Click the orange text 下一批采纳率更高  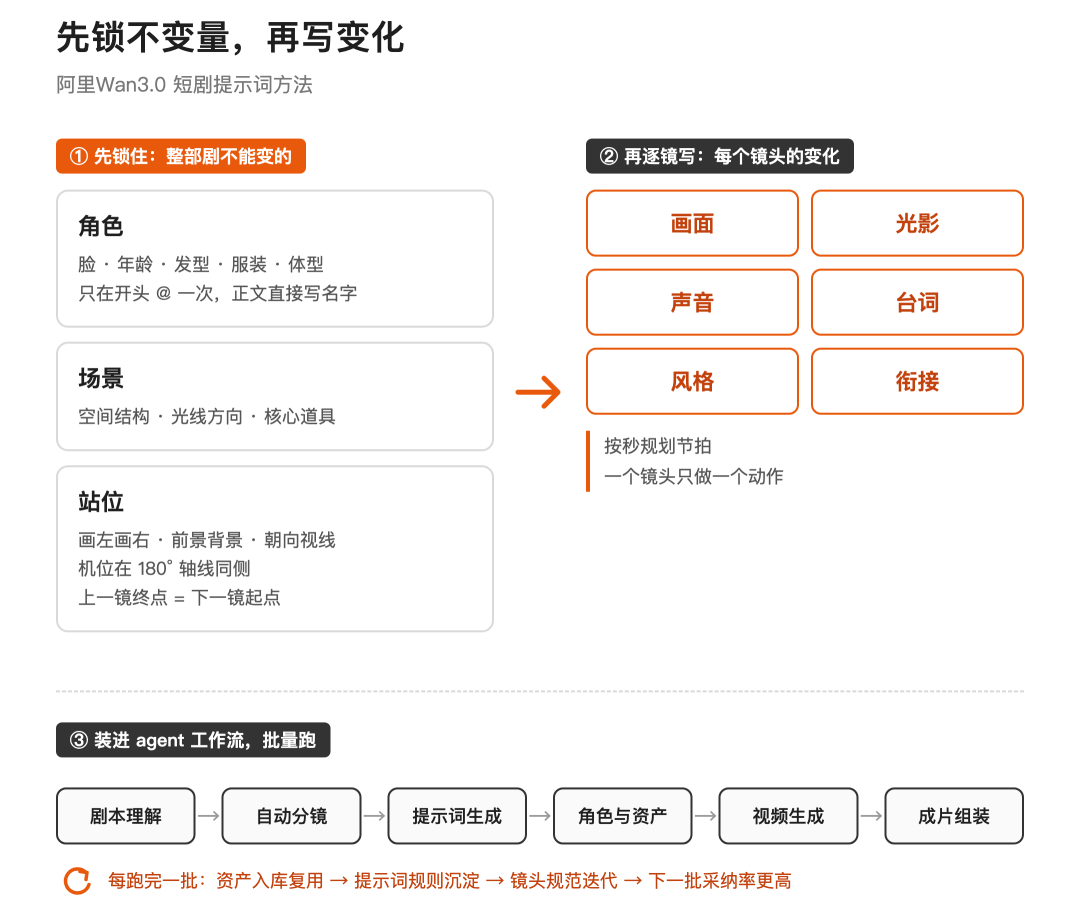(x=720, y=881)
